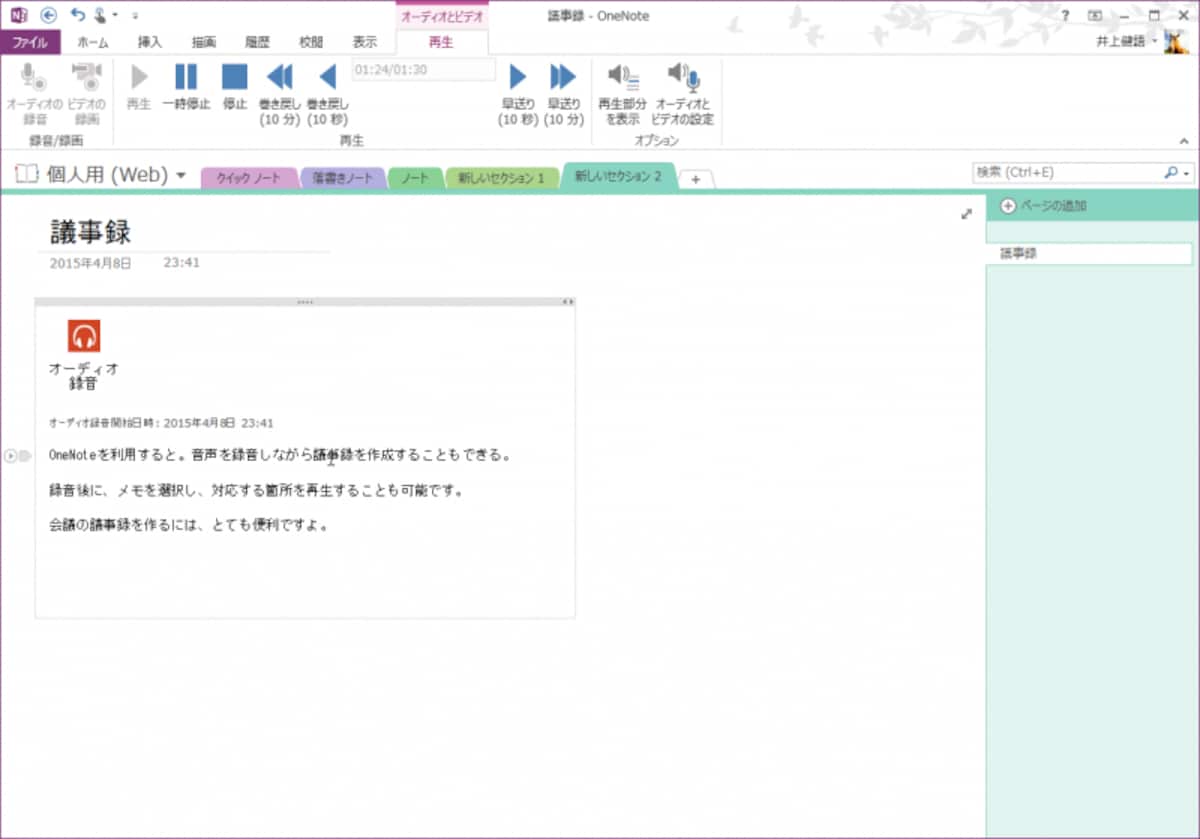Click the 議事録 page title
Screen dimensions: 1200x839
pyautogui.click(x=90, y=232)
